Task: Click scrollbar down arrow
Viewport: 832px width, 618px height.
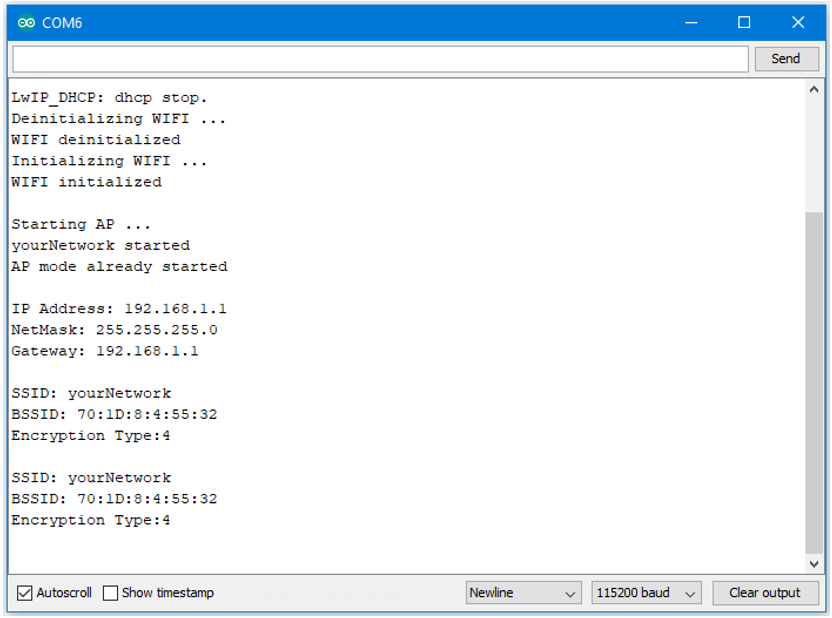Action: coord(814,564)
